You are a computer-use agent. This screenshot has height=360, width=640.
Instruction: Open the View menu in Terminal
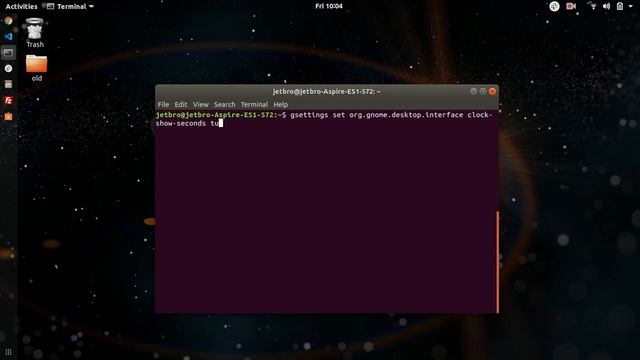[x=200, y=104]
